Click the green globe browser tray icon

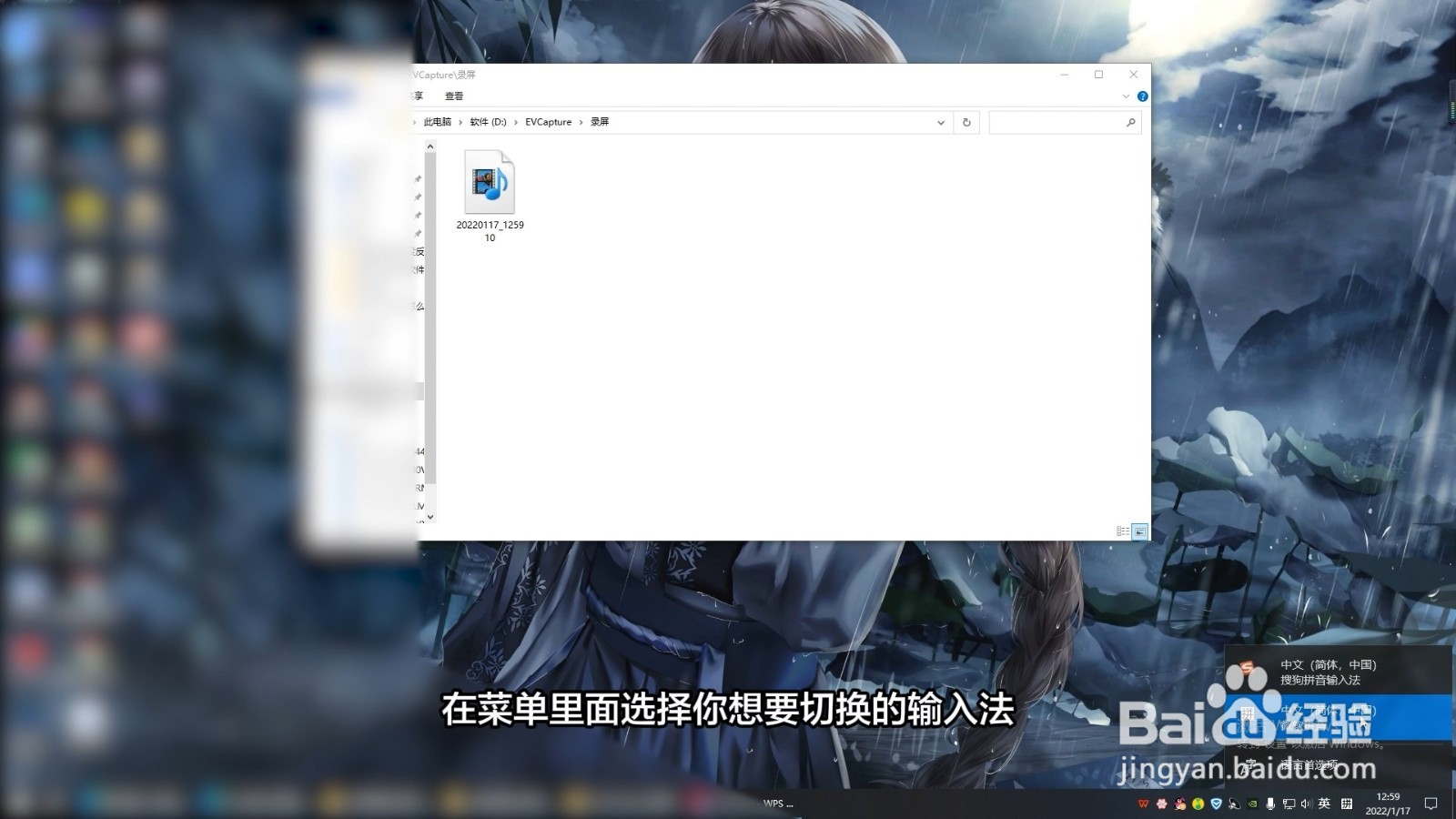1198,804
